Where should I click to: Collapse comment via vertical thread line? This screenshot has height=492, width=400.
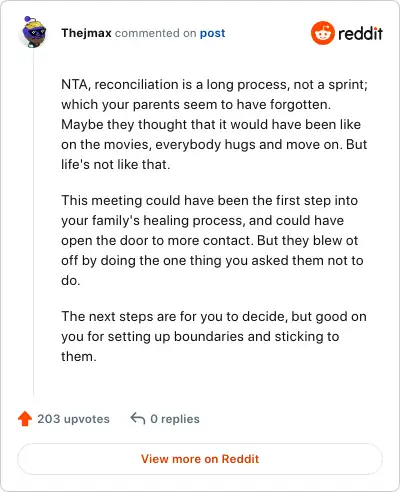(34, 222)
